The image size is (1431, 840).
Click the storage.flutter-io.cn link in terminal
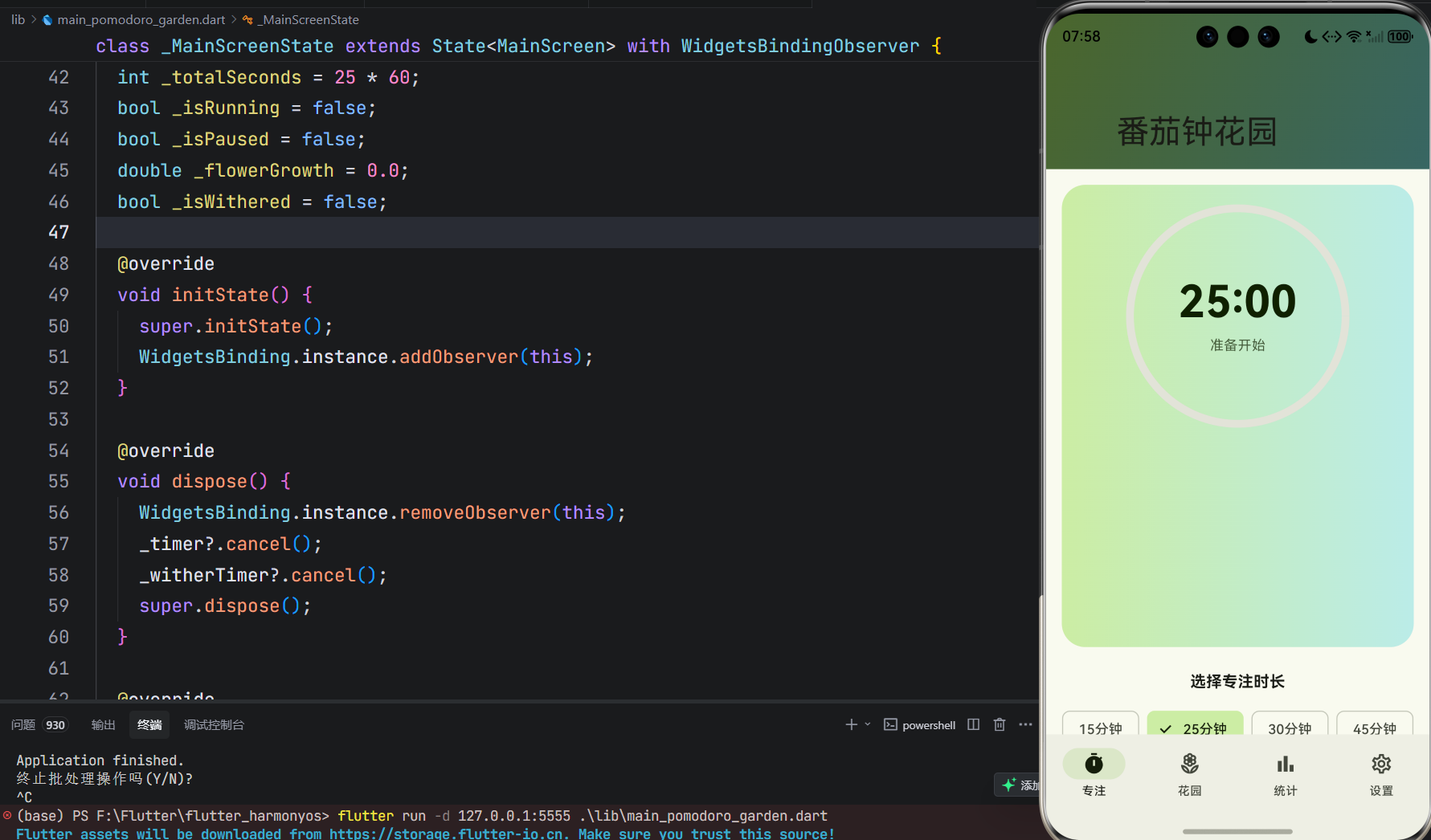point(447,834)
